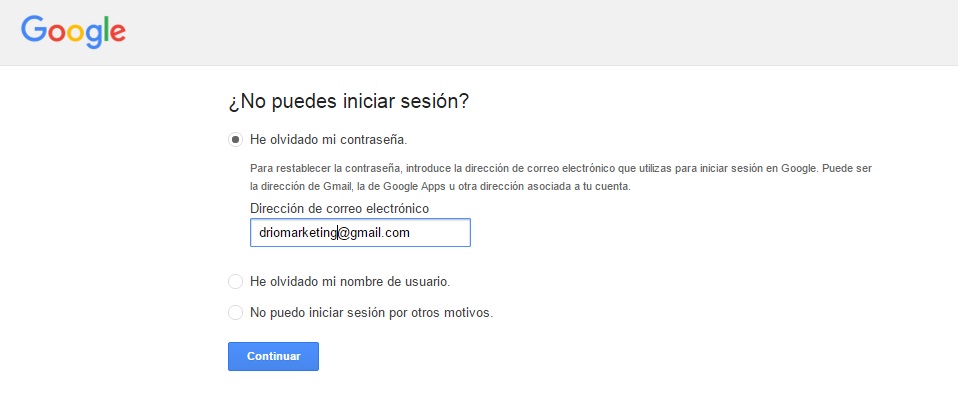Click the 'Para restablecer la contraseña' instructions text

coord(561,177)
